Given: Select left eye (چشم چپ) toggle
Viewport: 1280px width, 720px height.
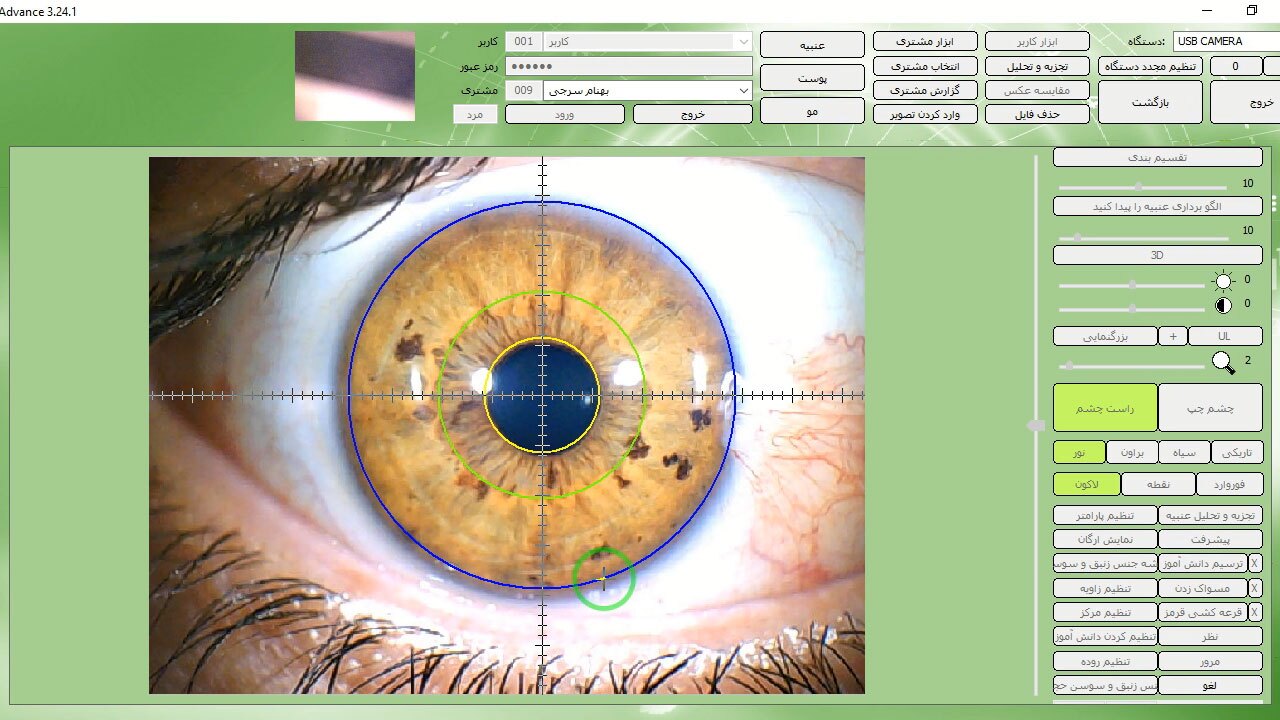Looking at the screenshot, I should point(1210,408).
